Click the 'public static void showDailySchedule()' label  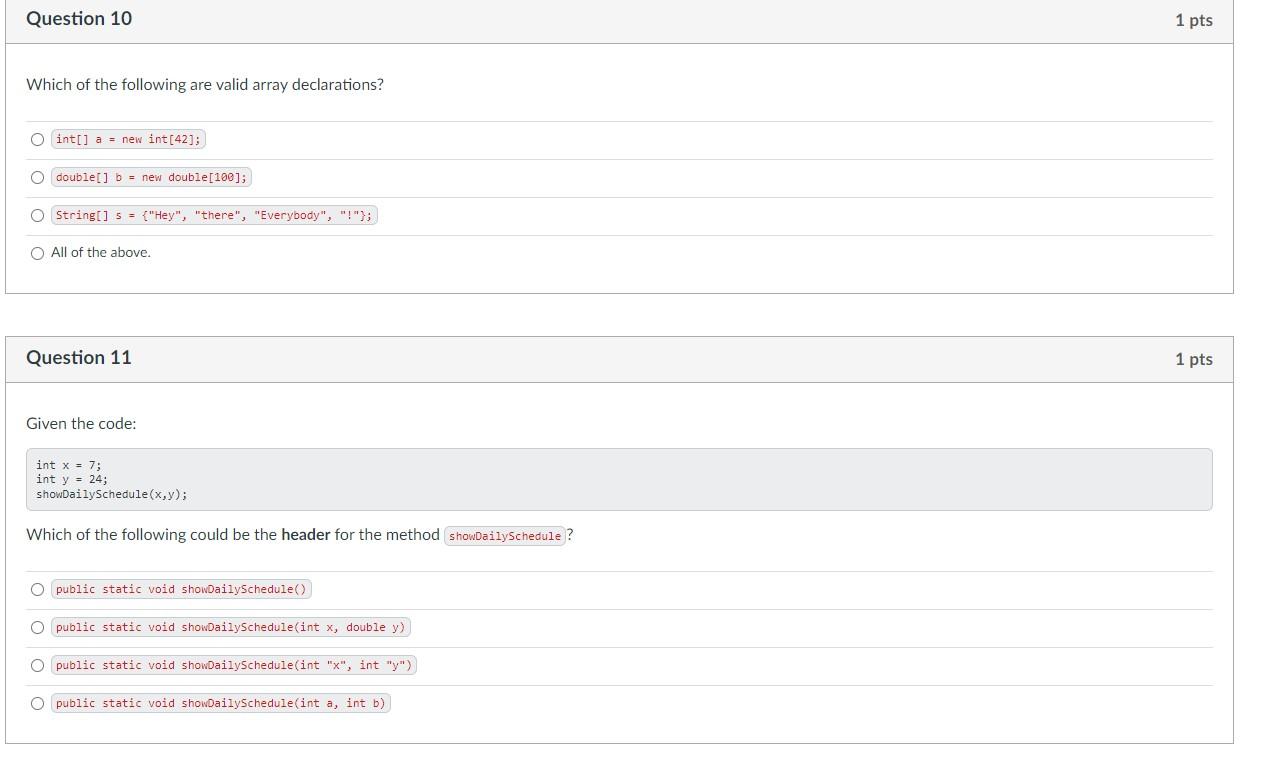coord(181,589)
